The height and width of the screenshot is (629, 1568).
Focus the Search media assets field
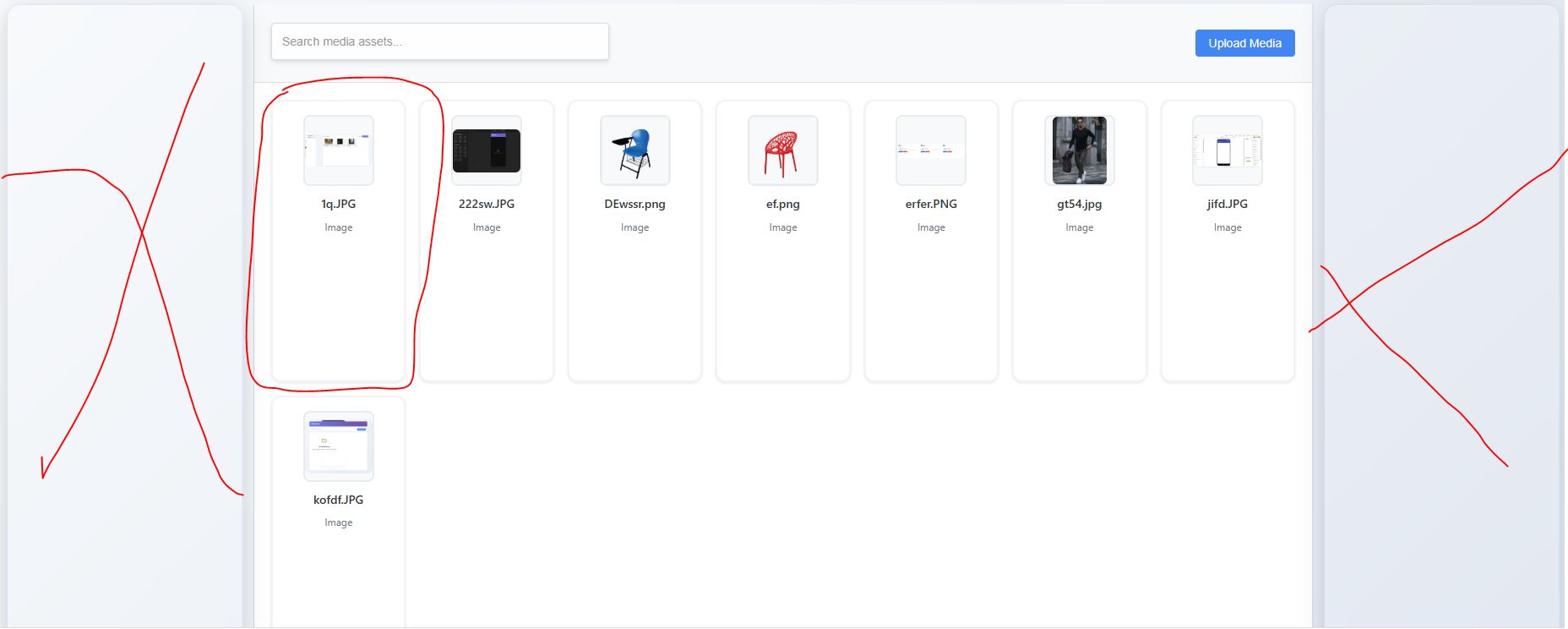tap(439, 41)
